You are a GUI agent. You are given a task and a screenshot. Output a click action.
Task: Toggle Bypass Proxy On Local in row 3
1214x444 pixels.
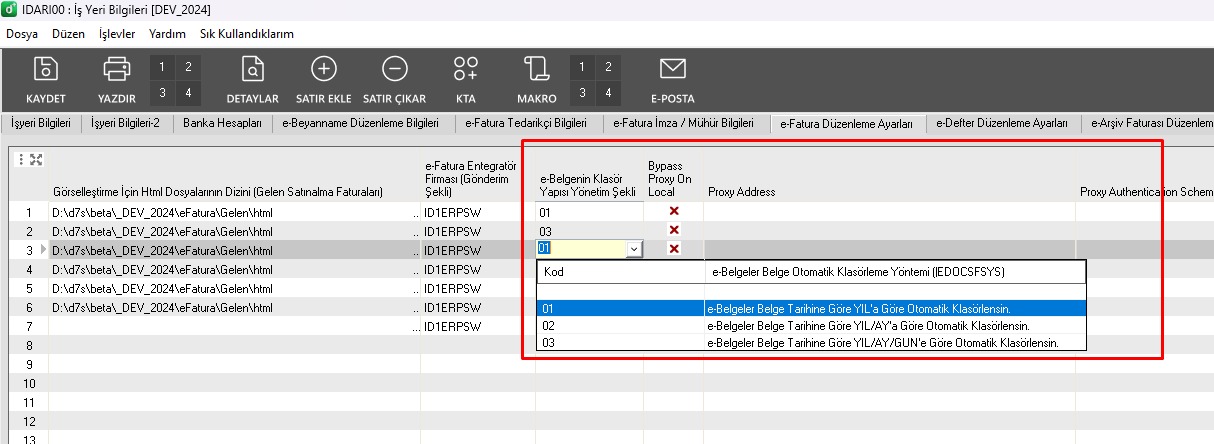[674, 249]
